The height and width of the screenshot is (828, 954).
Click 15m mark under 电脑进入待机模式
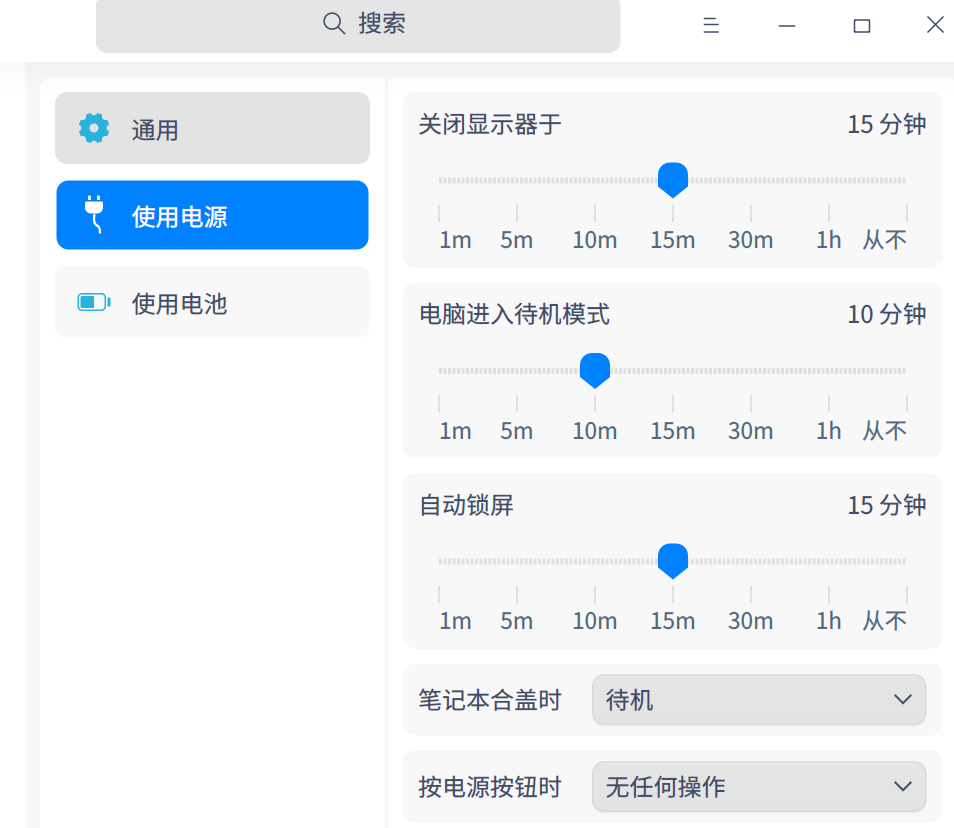[x=672, y=431]
